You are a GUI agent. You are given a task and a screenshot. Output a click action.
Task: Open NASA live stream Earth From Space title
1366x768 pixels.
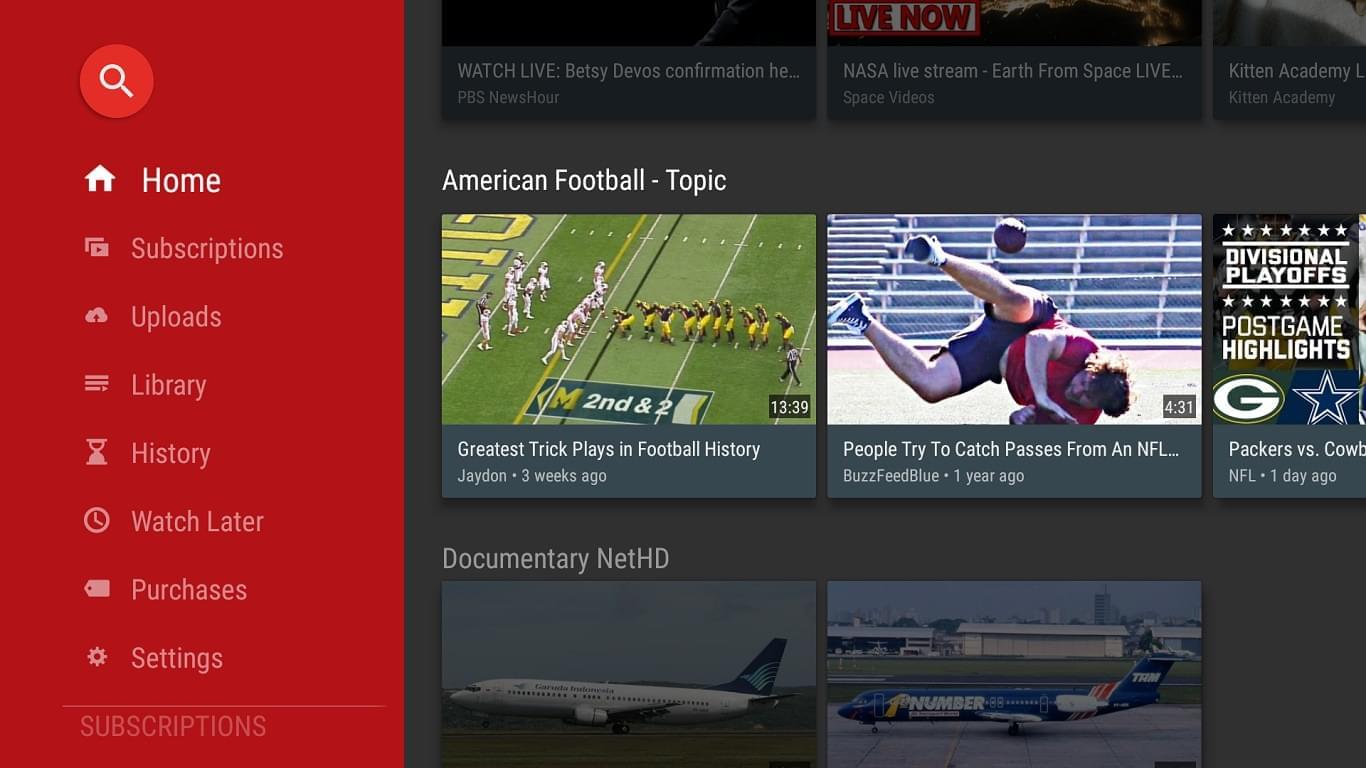pos(1013,71)
